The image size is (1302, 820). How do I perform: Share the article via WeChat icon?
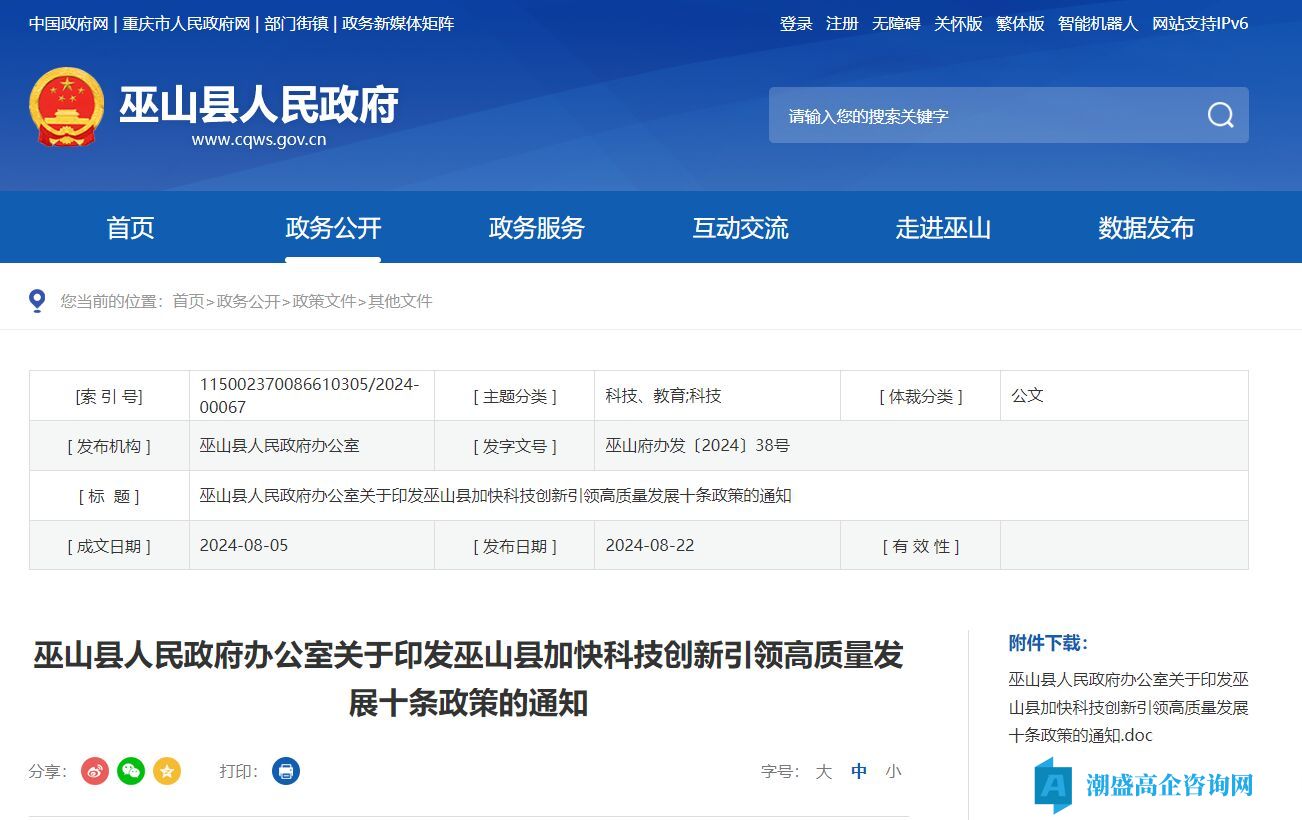[x=131, y=771]
